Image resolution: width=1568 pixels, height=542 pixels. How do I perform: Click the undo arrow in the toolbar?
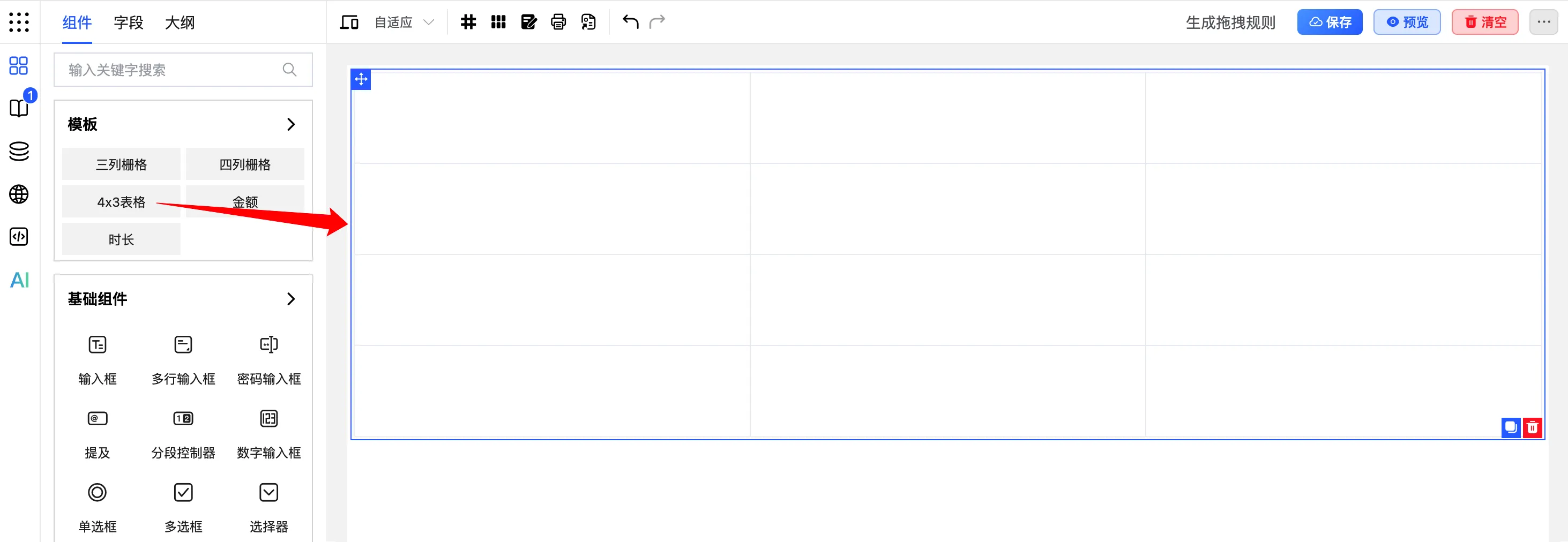point(630,22)
